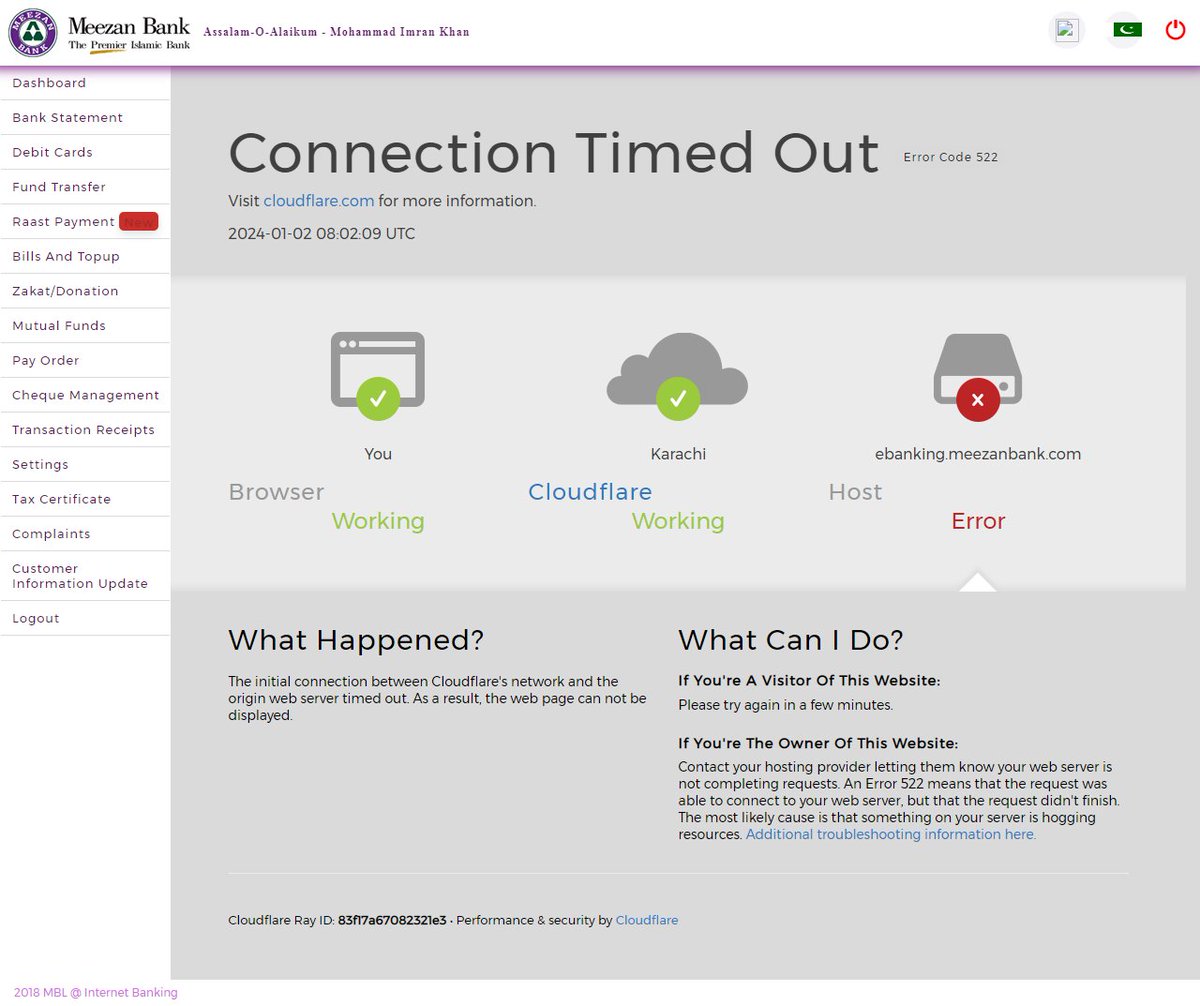Click the Host label

(855, 492)
